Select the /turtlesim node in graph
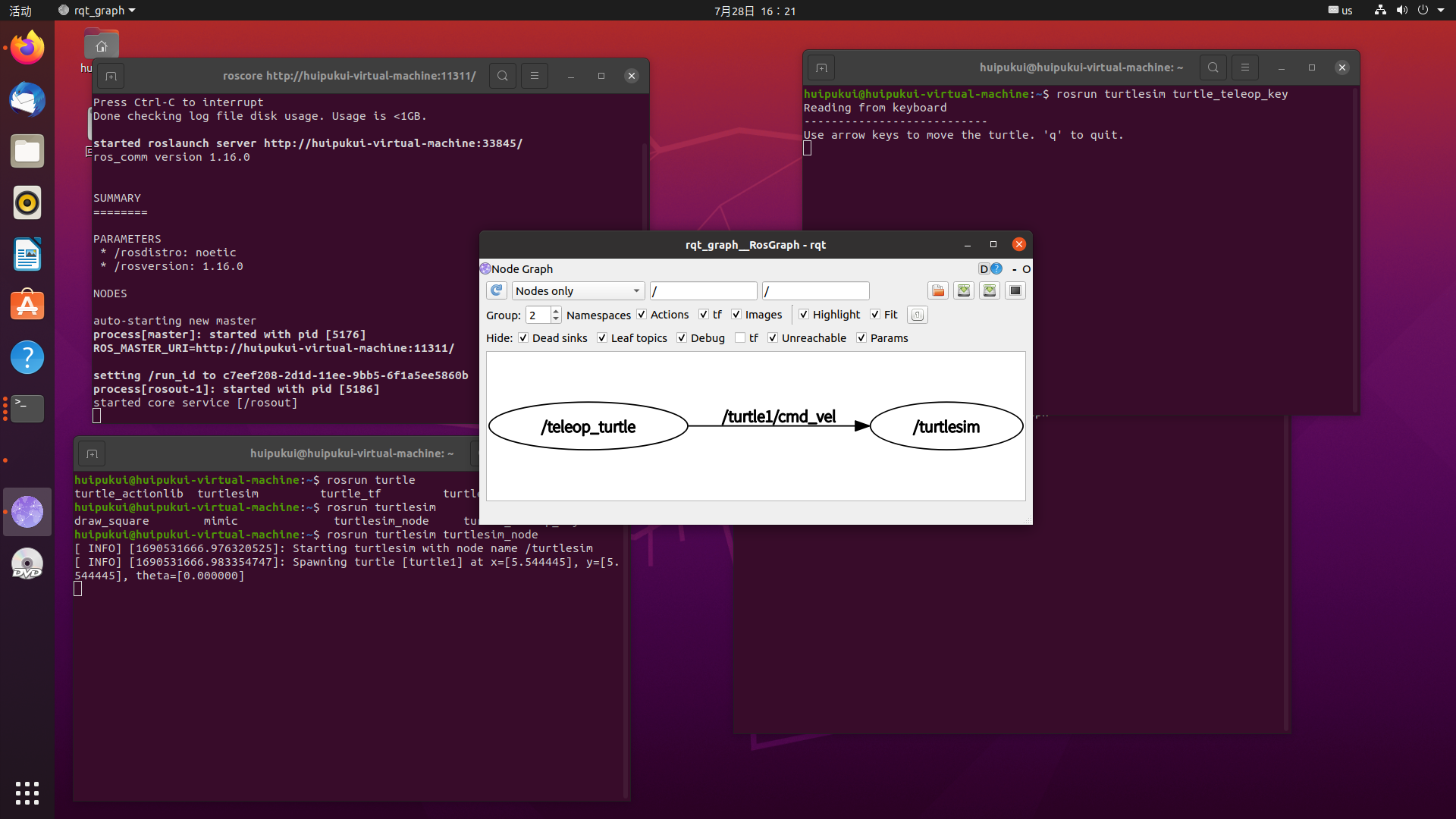Viewport: 1456px width, 819px height. pyautogui.click(x=946, y=426)
